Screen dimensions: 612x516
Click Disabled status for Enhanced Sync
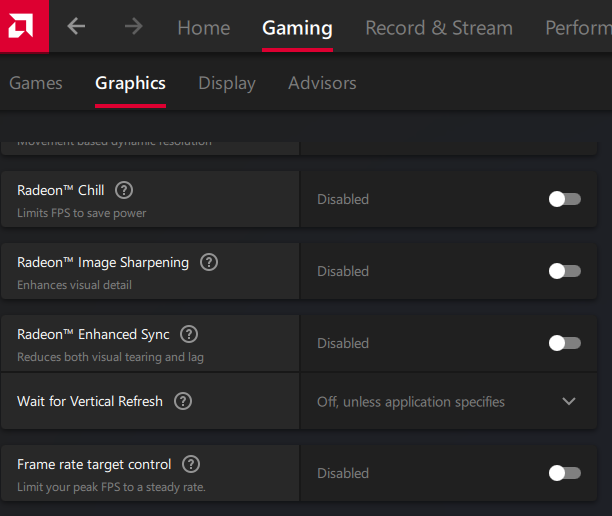[343, 343]
